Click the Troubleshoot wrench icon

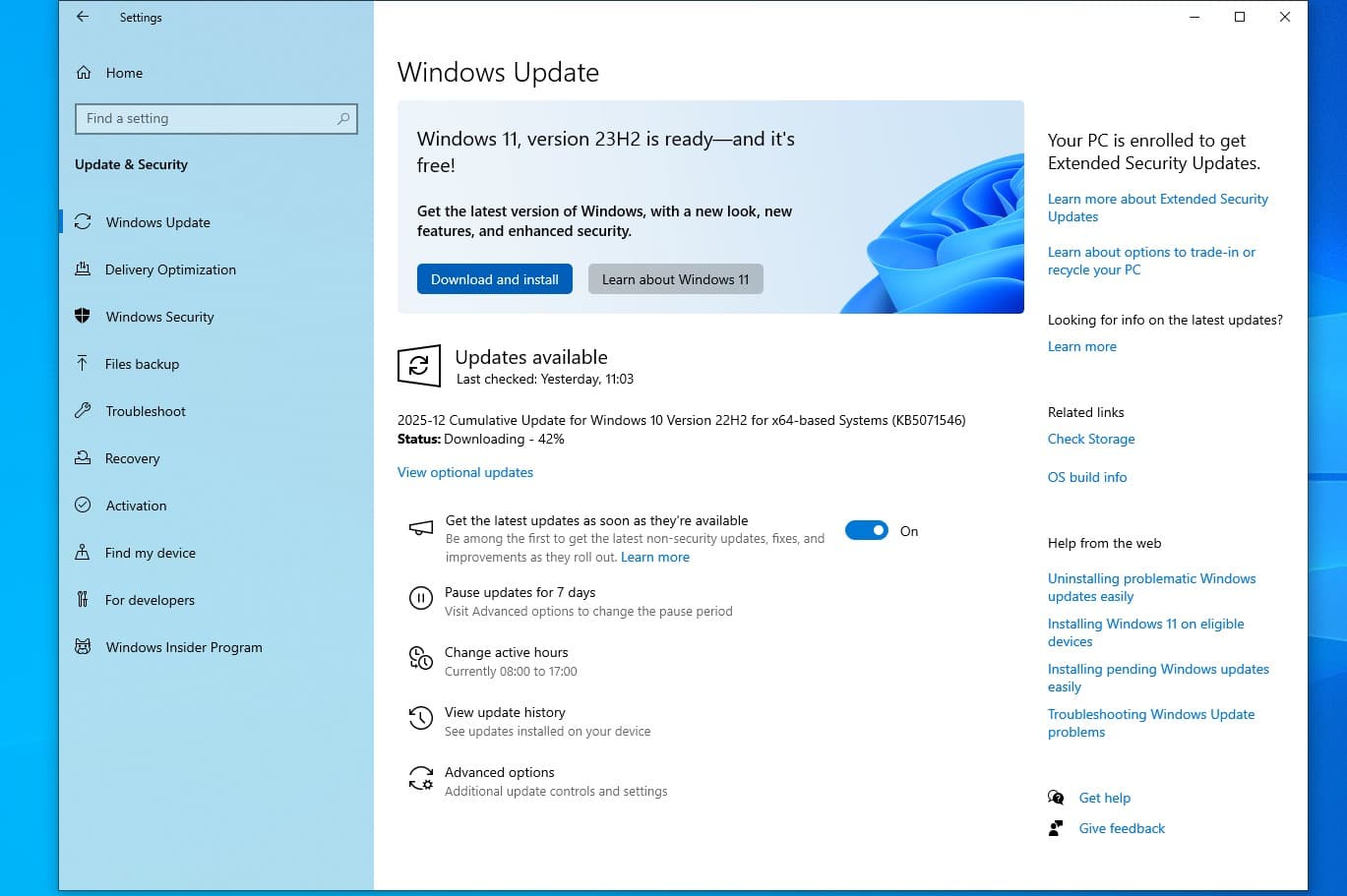82,410
